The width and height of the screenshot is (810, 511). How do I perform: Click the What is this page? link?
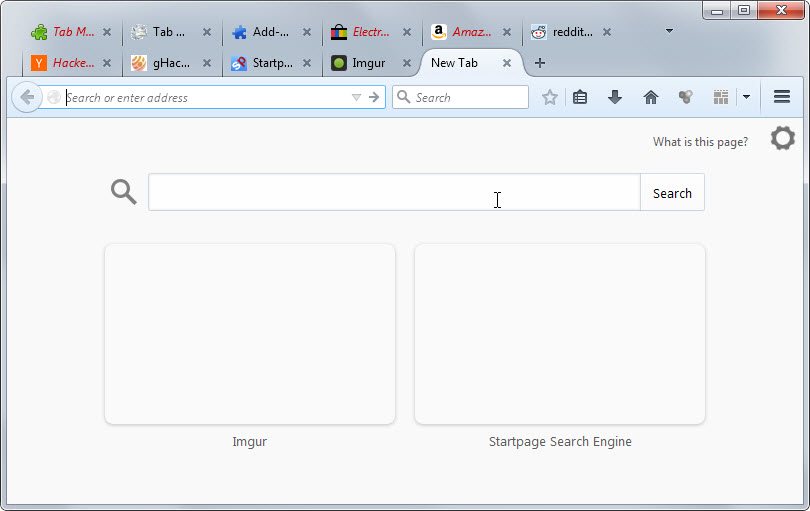point(700,142)
